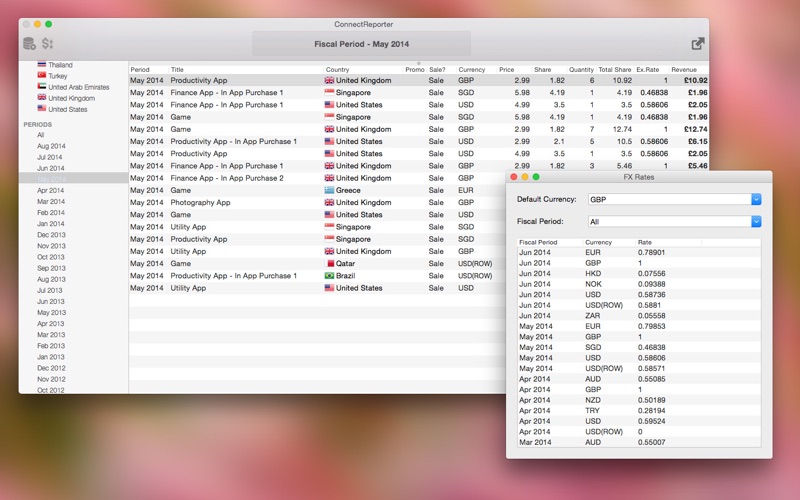The width and height of the screenshot is (800, 500).
Task: Select Jun 2014 NOK rate row
Action: click(x=639, y=284)
